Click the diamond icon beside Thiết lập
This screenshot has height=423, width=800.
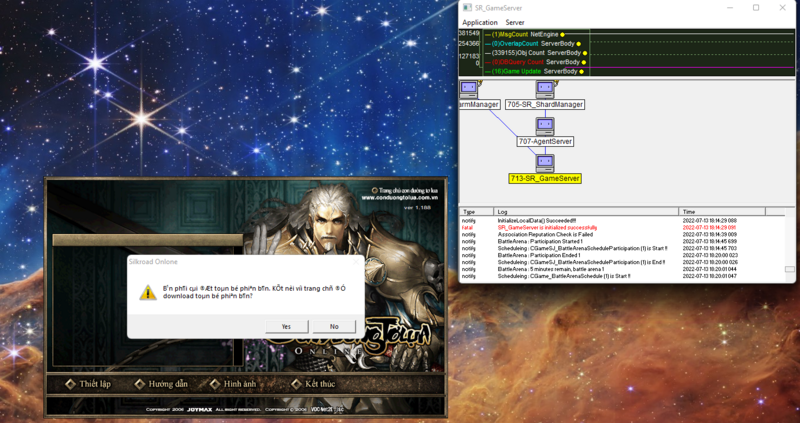coord(70,384)
